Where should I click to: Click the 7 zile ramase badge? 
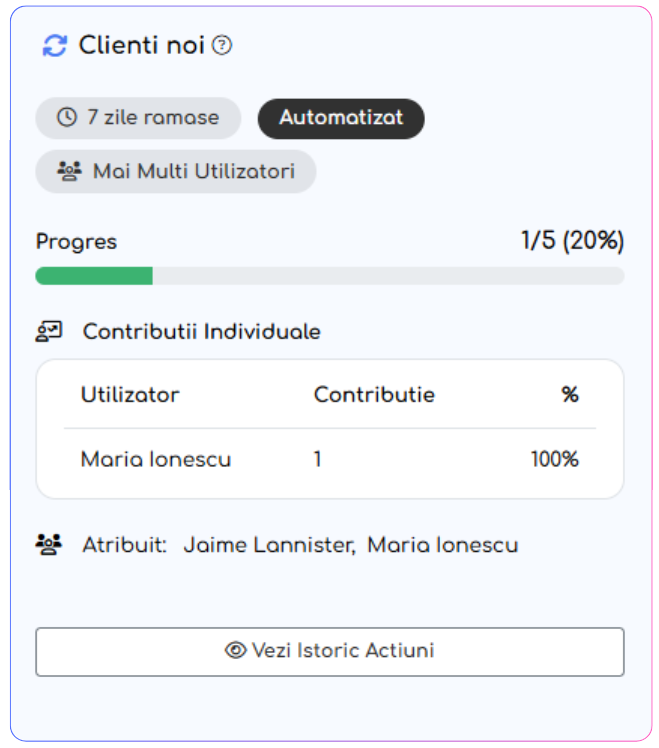pos(138,117)
